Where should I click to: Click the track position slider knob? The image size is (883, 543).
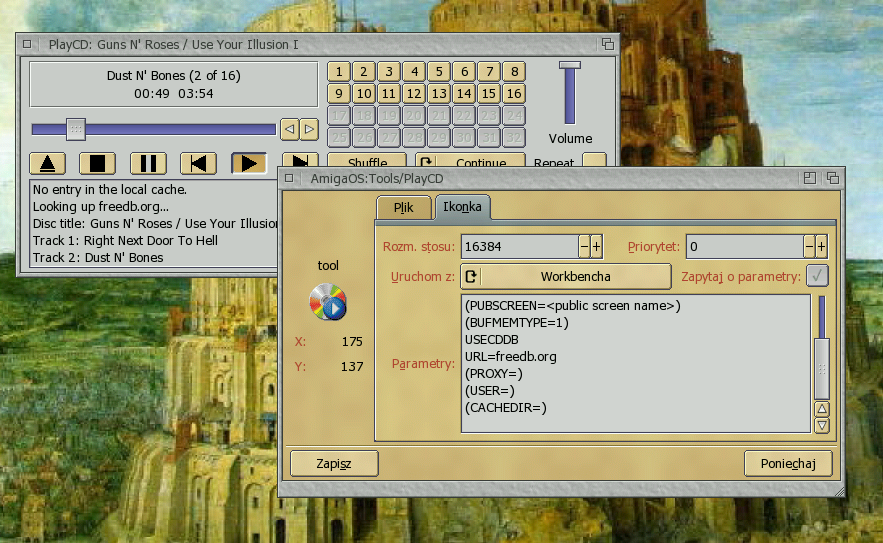coord(75,130)
